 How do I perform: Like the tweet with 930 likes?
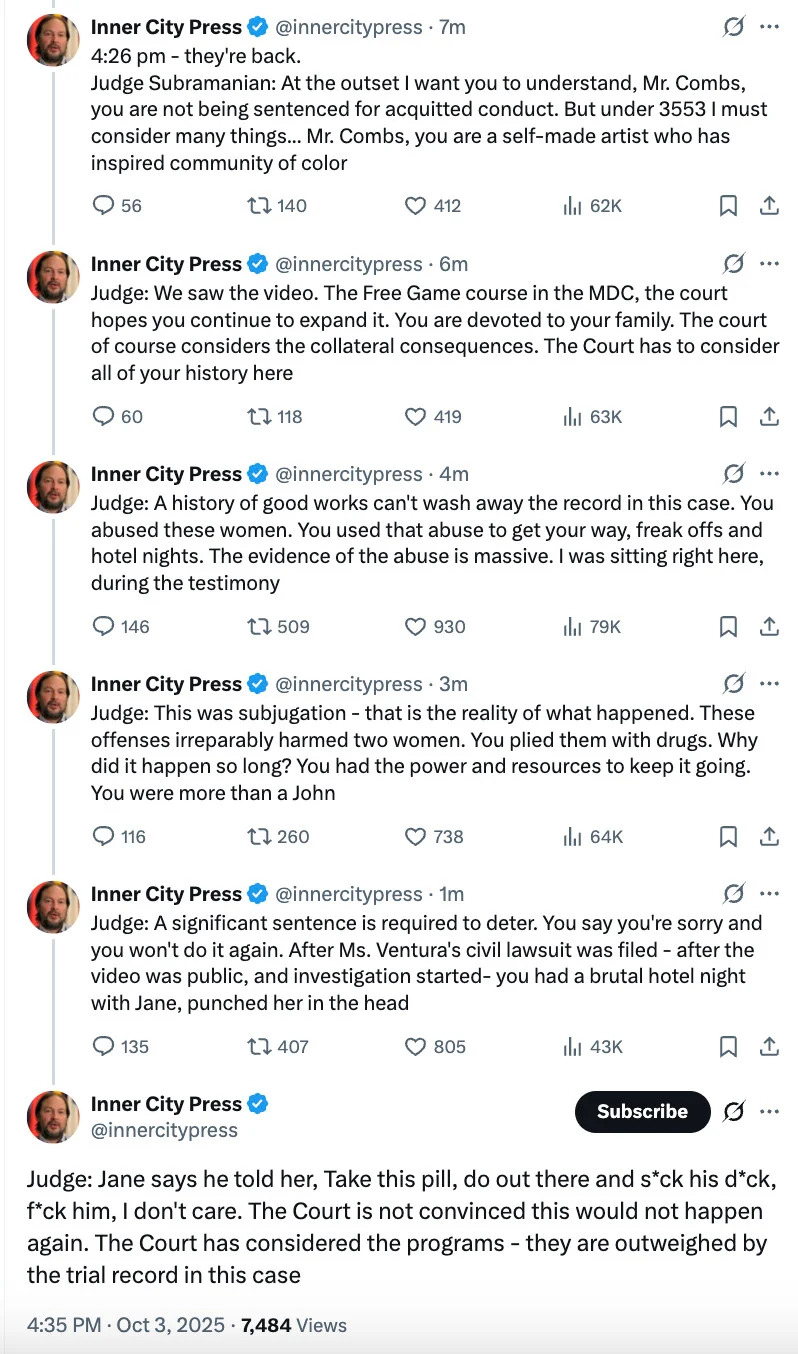pyautogui.click(x=416, y=626)
